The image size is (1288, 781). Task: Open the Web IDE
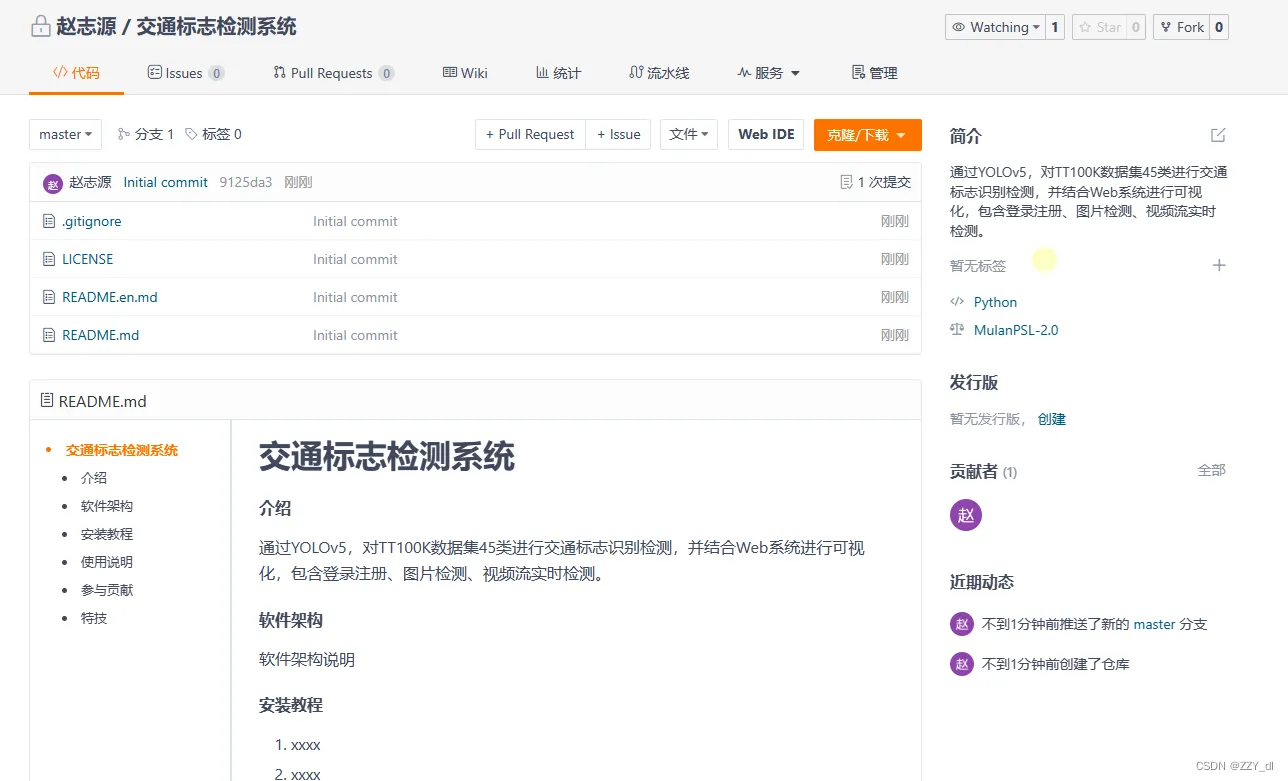766,134
